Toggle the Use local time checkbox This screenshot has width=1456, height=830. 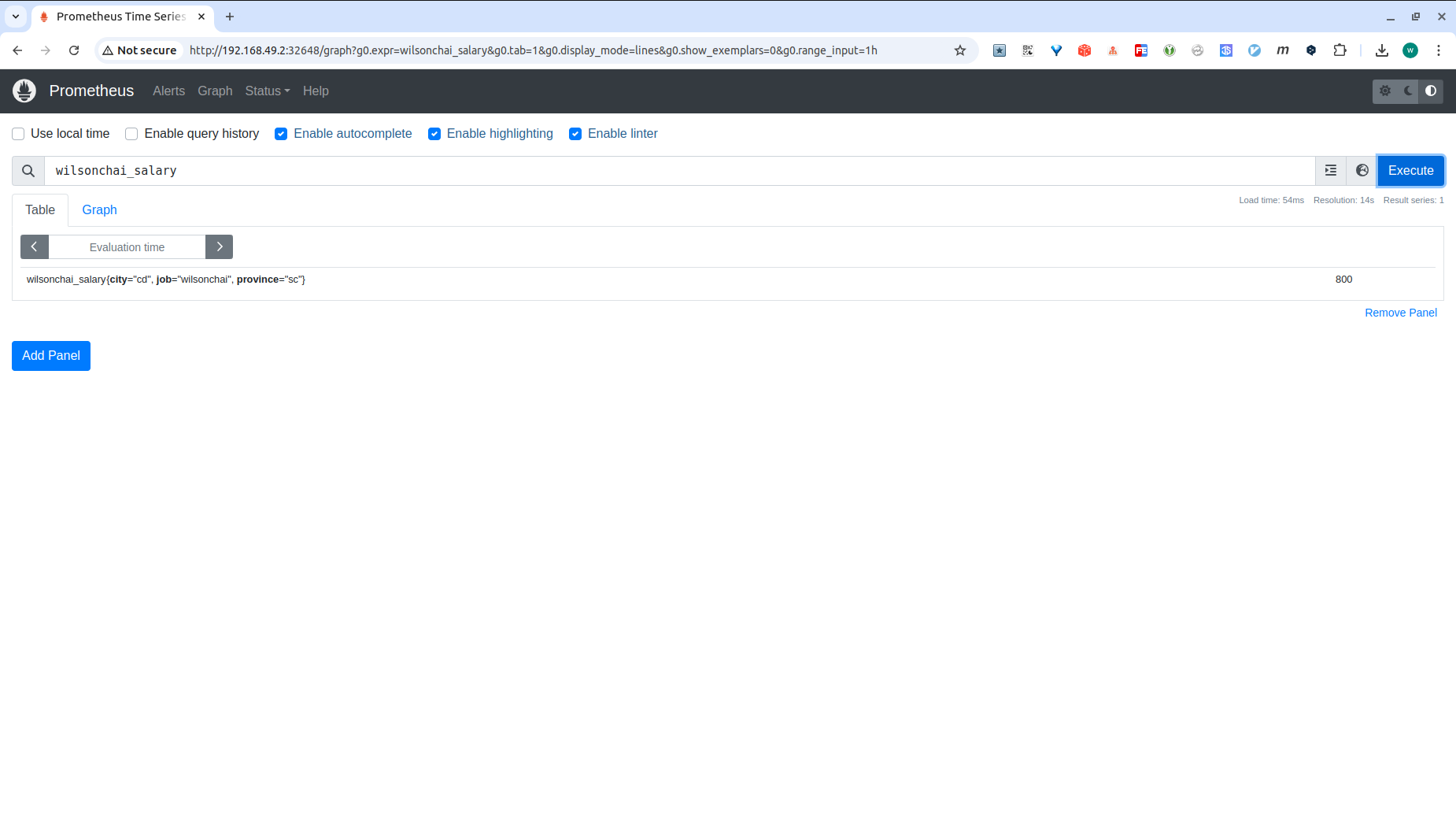[18, 134]
